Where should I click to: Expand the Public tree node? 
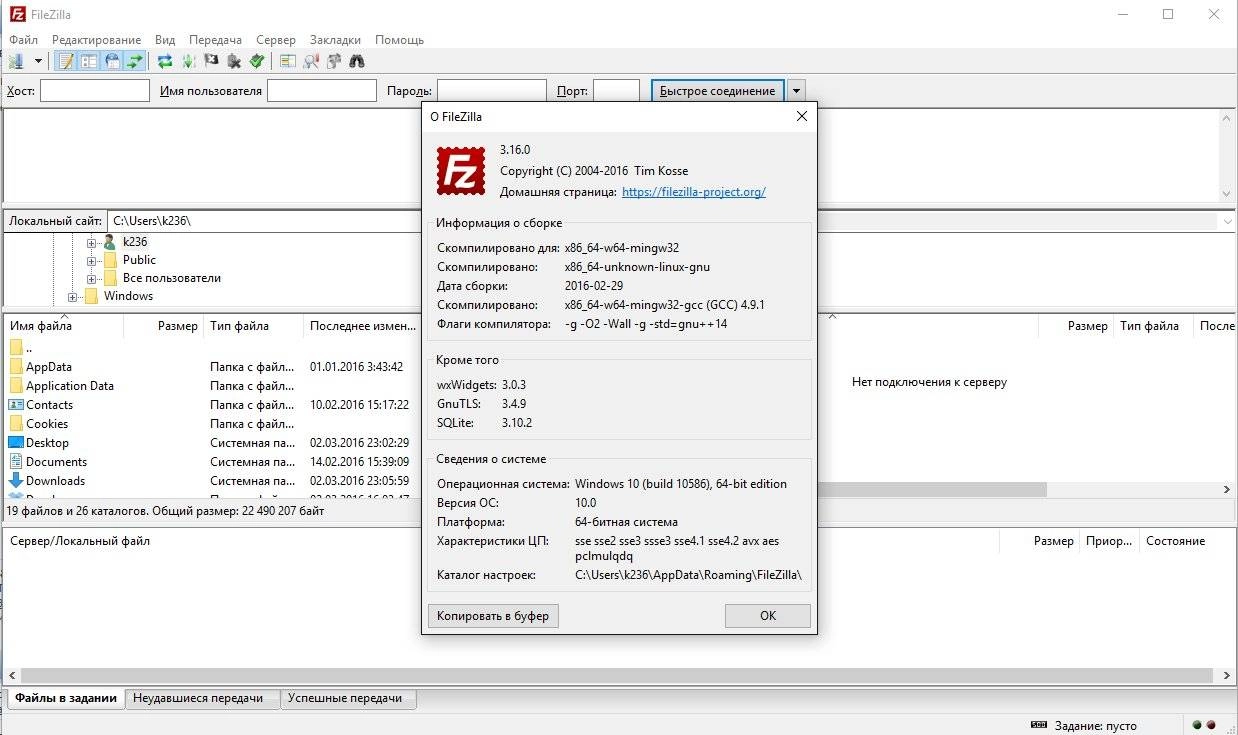click(x=92, y=261)
